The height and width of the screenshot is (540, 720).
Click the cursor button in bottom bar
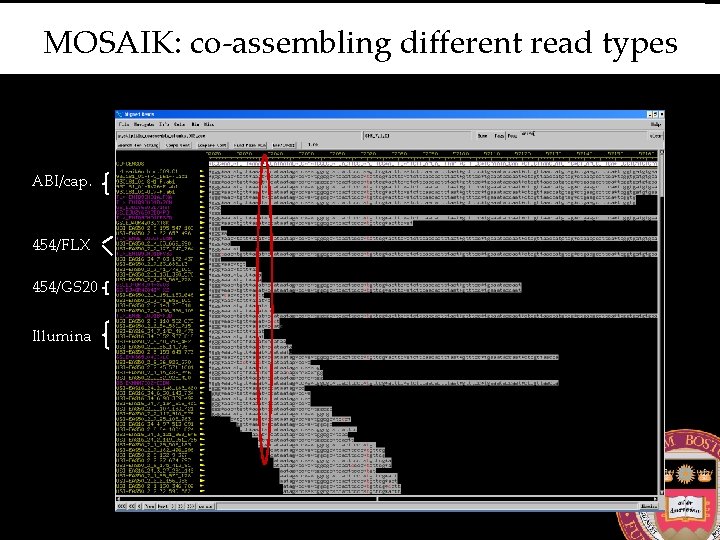click(205, 506)
